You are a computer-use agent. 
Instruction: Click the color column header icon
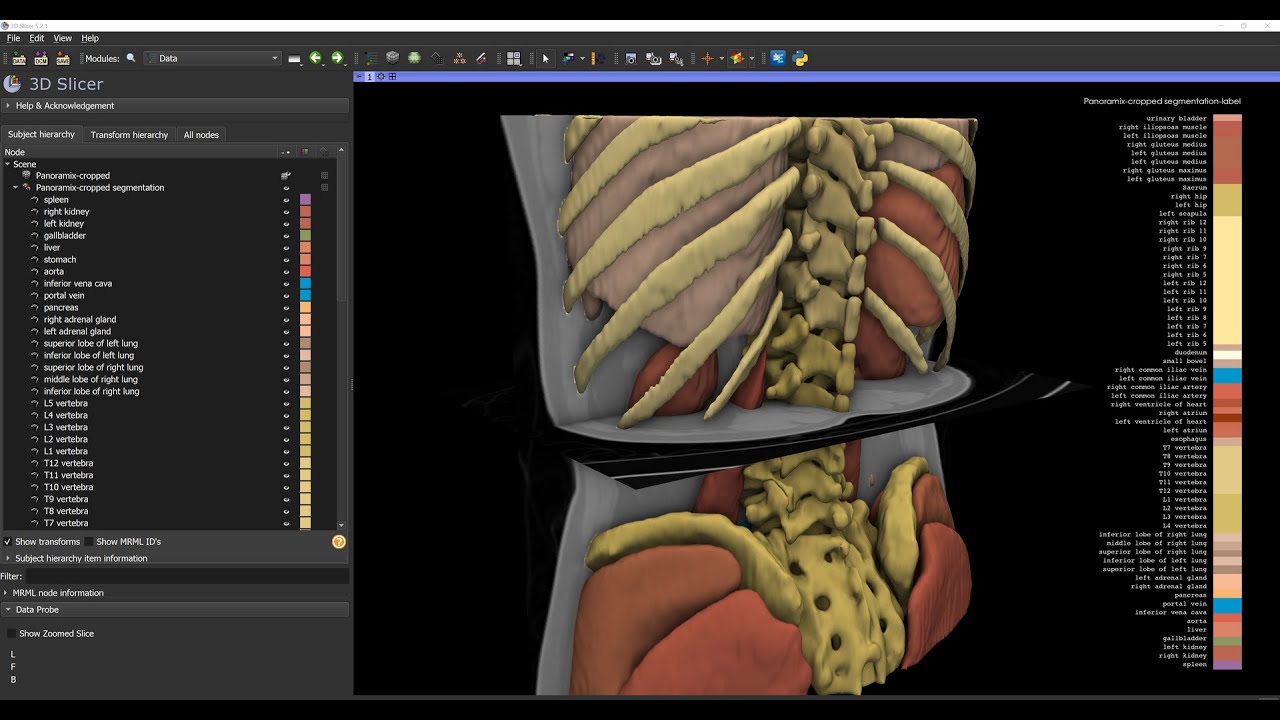pyautogui.click(x=305, y=152)
